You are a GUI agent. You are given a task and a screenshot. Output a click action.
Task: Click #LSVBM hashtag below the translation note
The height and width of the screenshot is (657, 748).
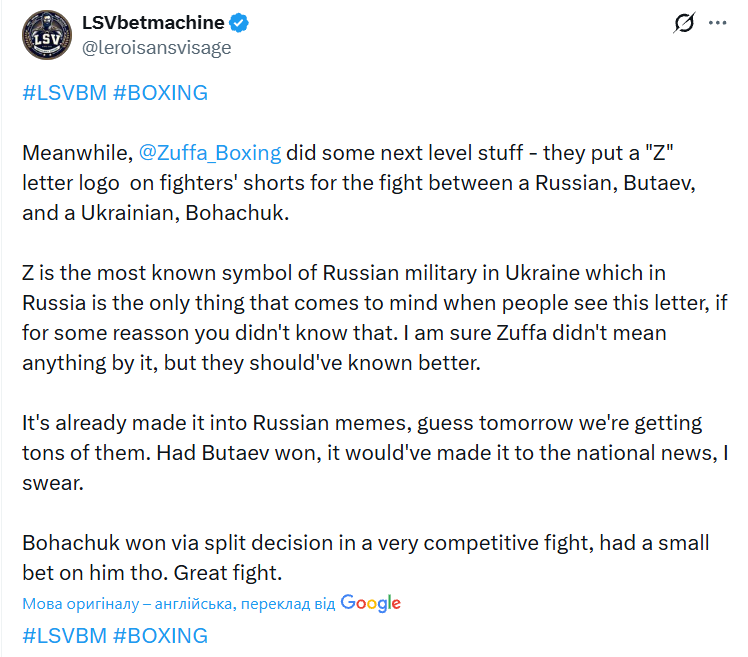[x=63, y=635]
